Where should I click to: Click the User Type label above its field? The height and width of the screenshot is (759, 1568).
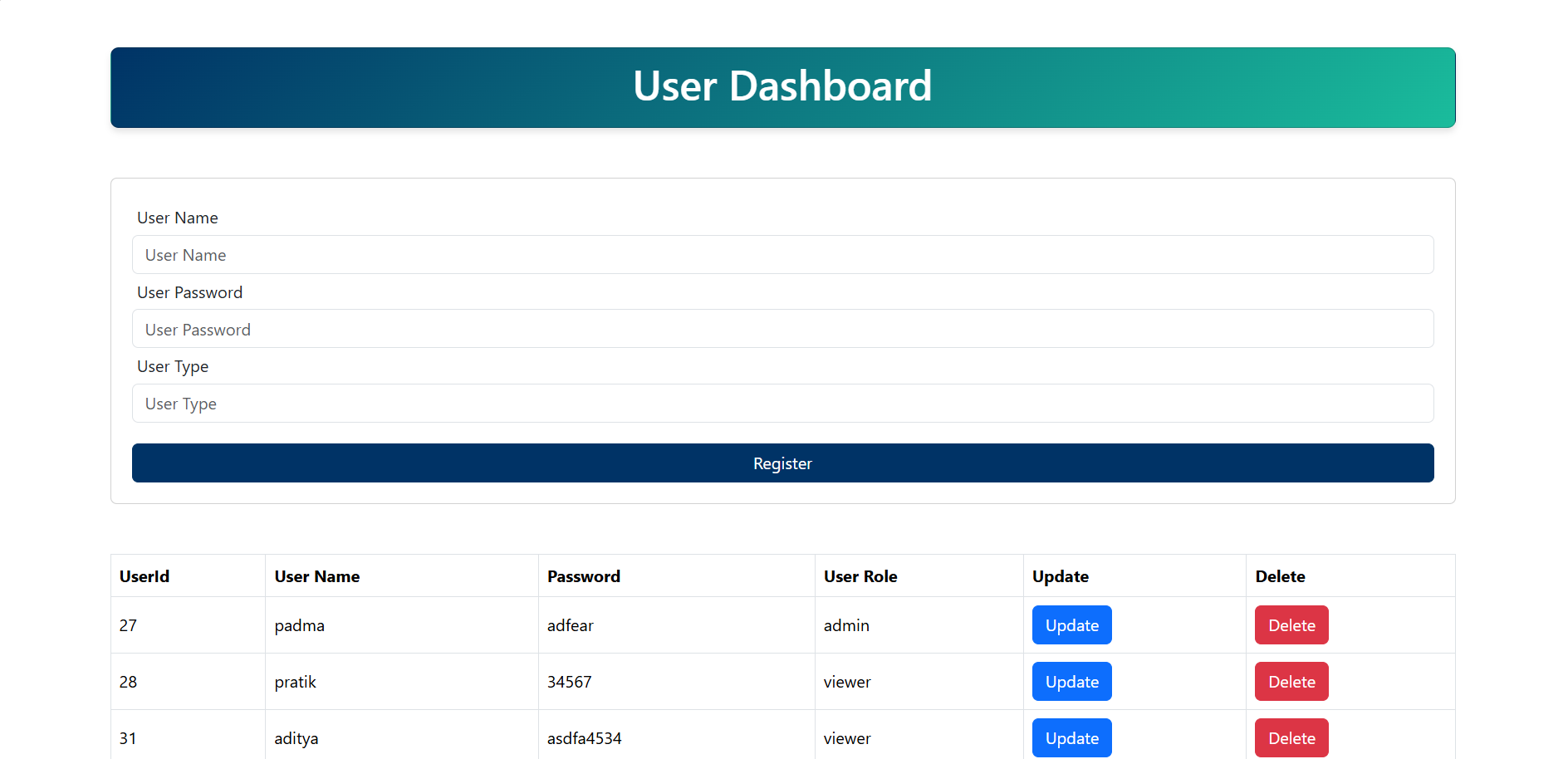click(173, 366)
